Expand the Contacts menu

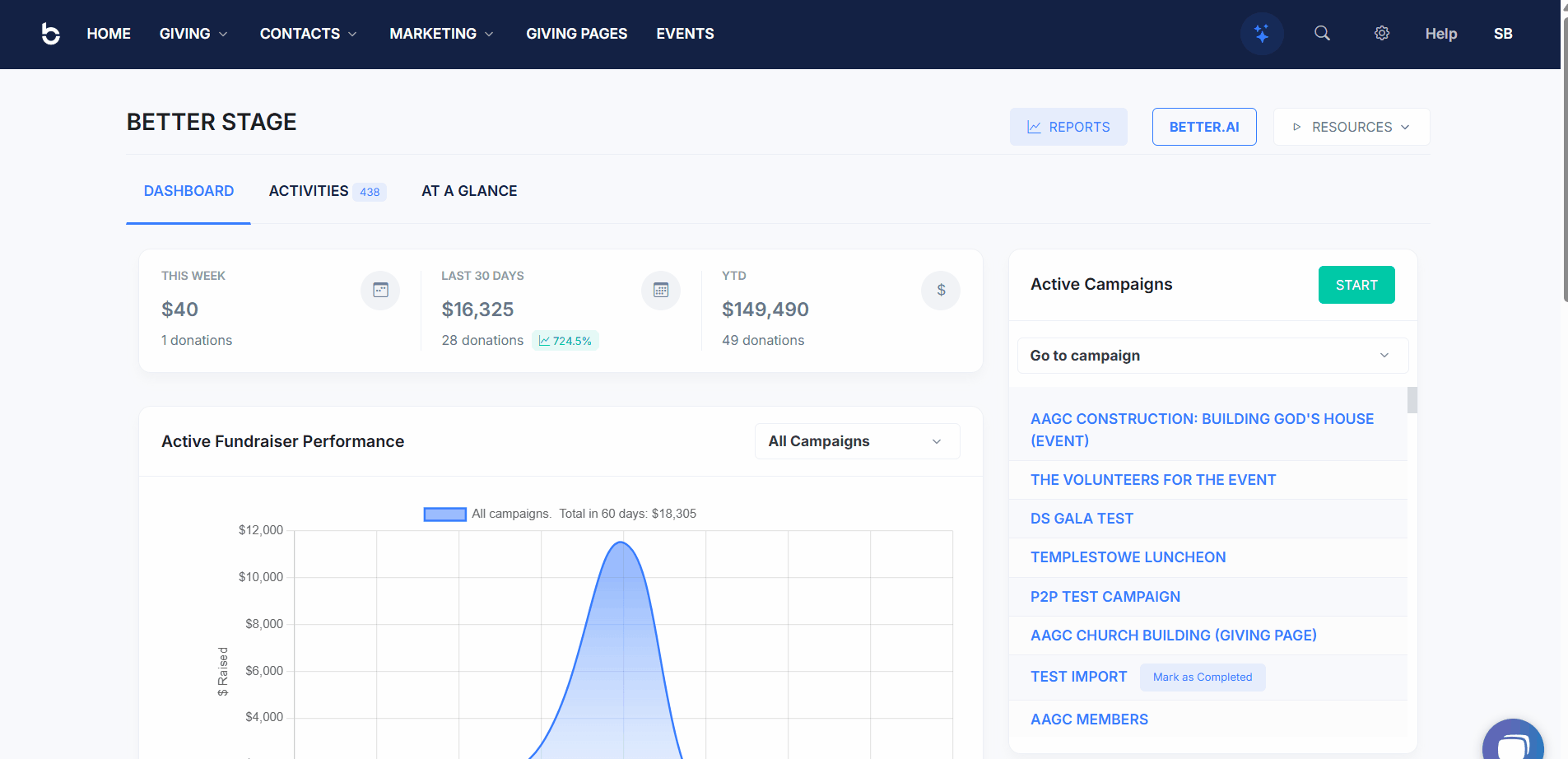[x=309, y=34]
